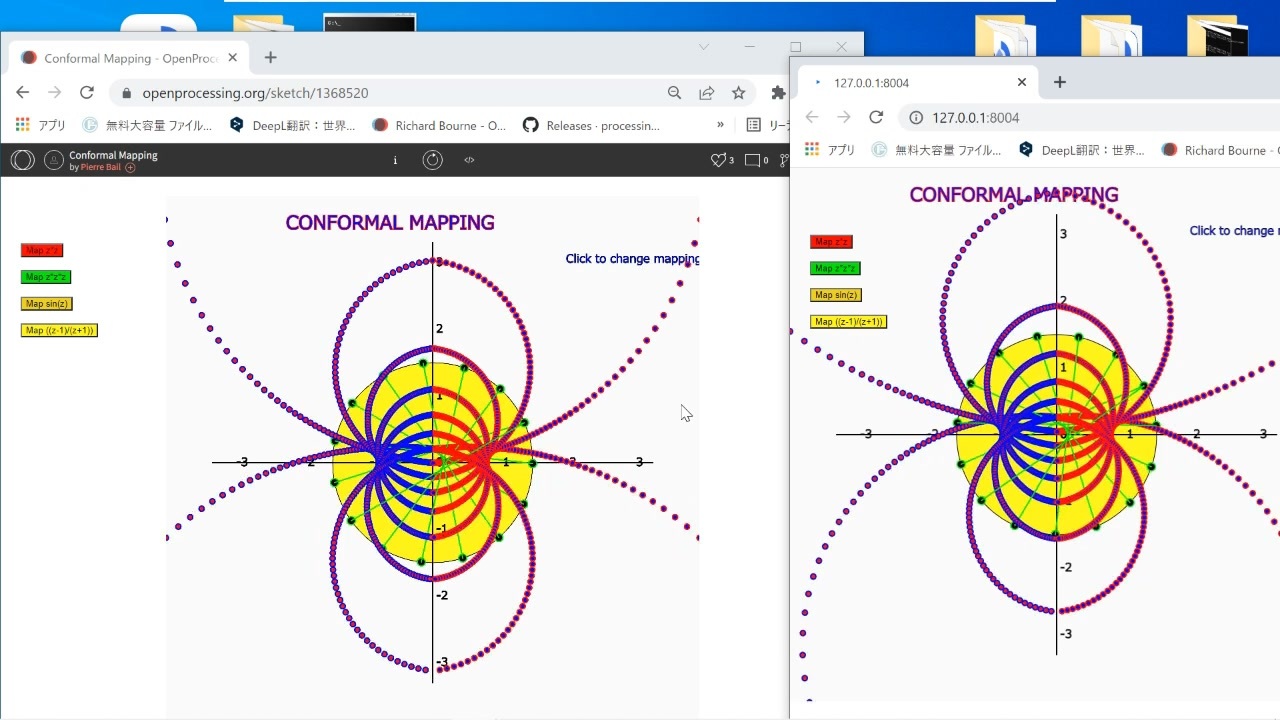Show the sketch code view icon

click(469, 160)
